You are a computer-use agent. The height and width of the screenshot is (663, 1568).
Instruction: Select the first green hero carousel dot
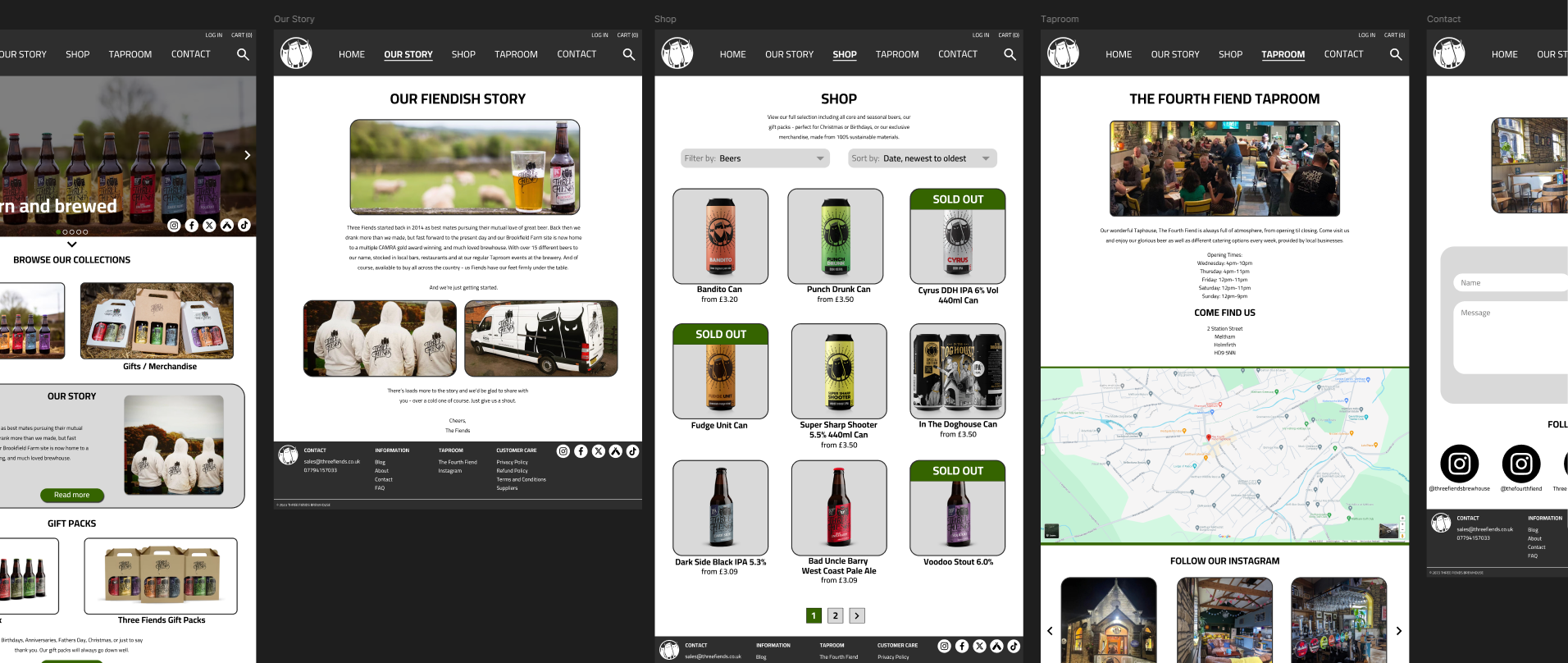pyautogui.click(x=58, y=232)
